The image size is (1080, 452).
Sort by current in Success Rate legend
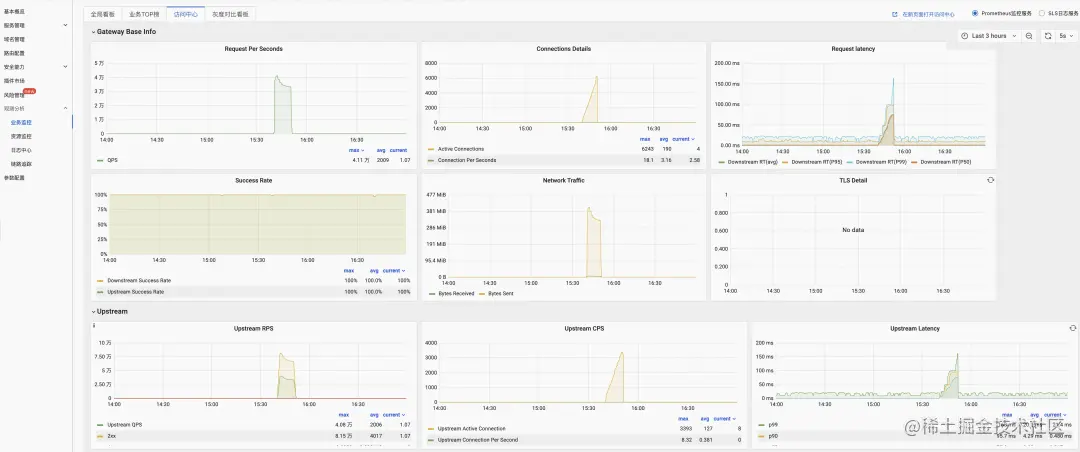[394, 271]
